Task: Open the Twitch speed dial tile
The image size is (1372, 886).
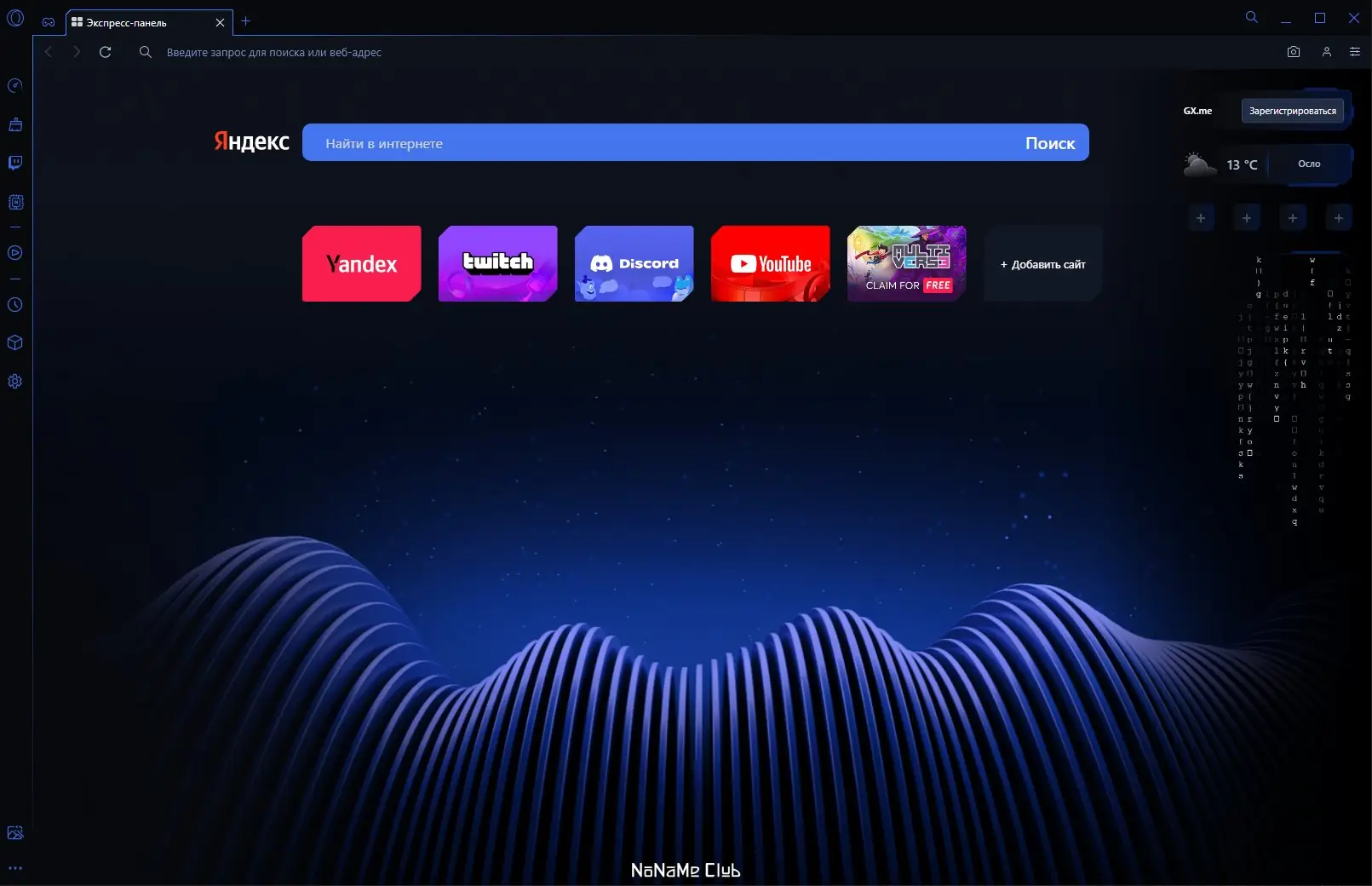Action: (498, 263)
